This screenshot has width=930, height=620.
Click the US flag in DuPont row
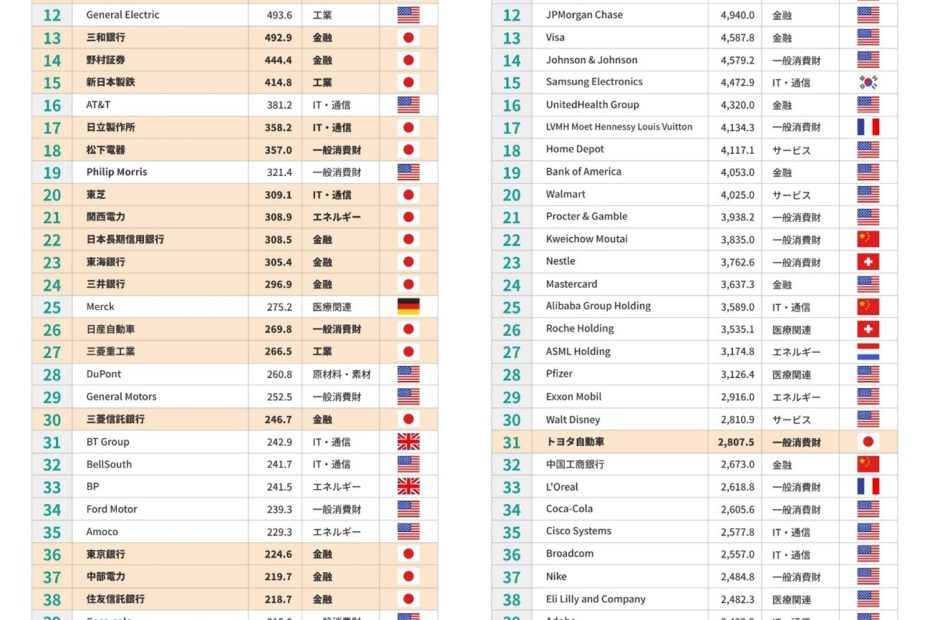(x=408, y=374)
